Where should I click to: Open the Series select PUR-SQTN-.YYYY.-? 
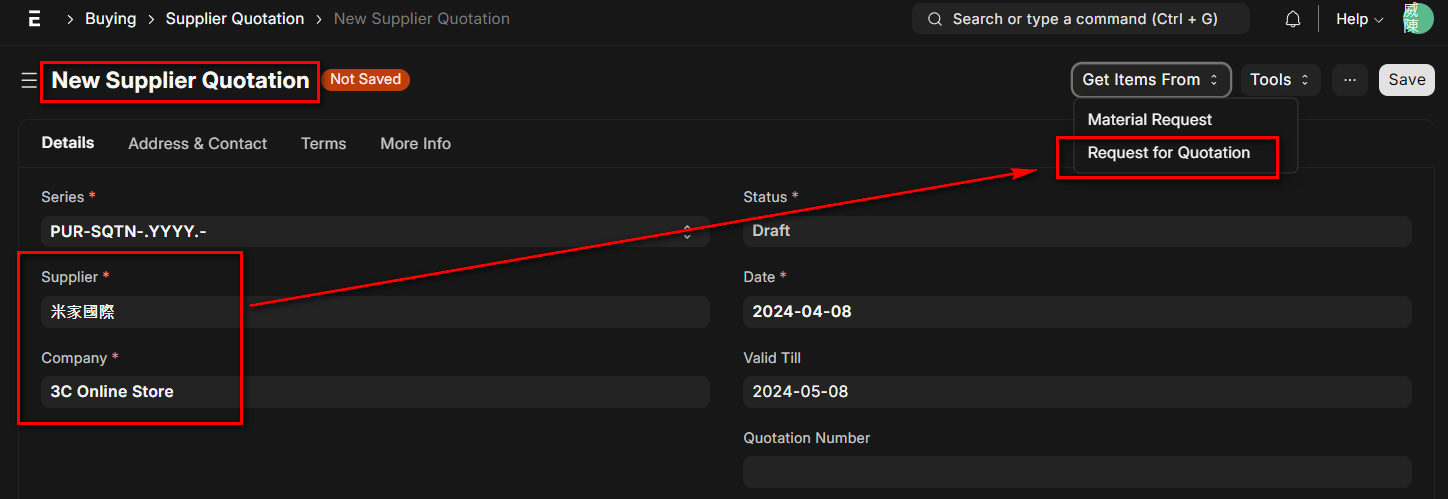[375, 231]
